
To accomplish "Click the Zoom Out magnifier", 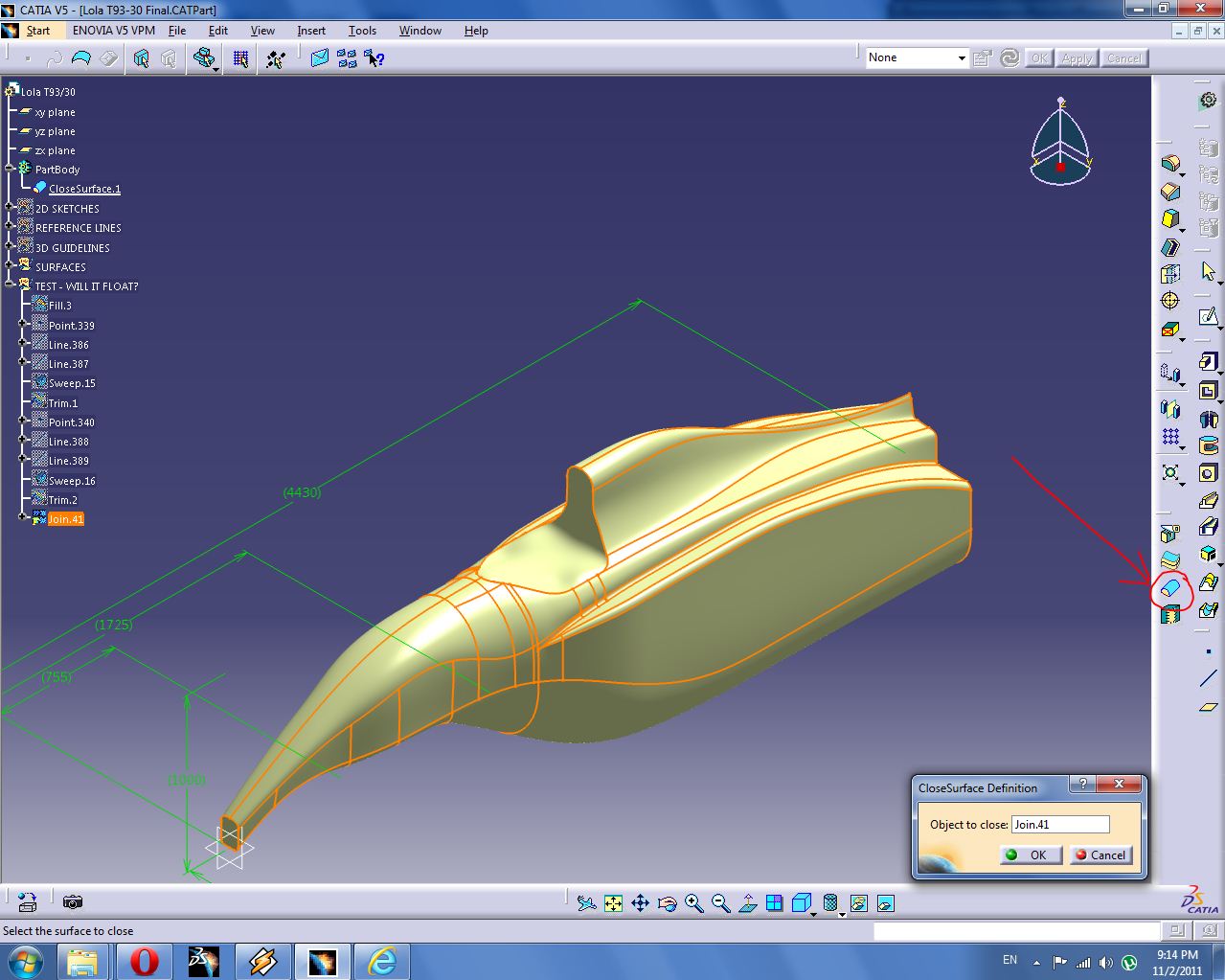I will pyautogui.click(x=721, y=903).
